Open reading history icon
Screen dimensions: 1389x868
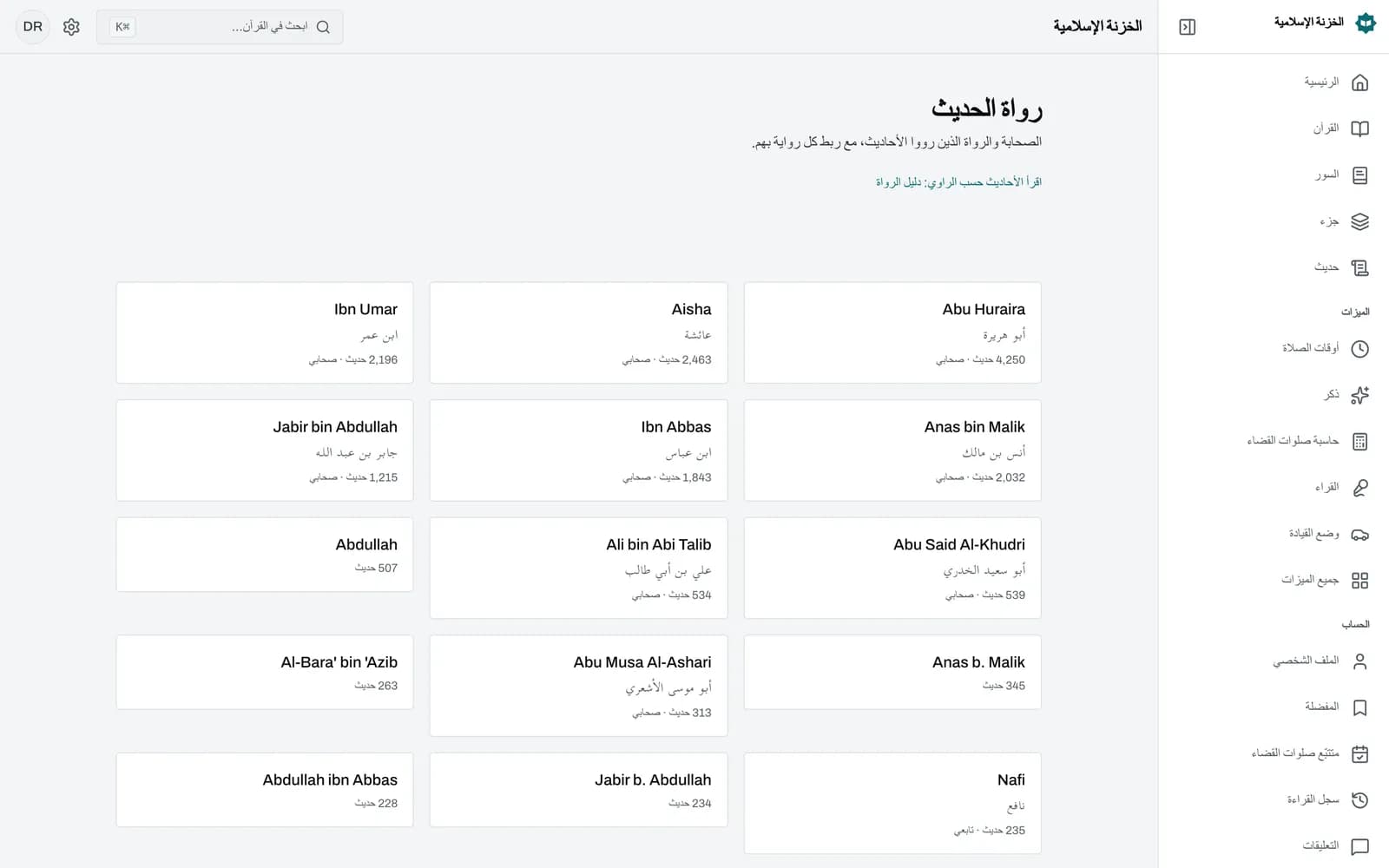click(x=1359, y=800)
